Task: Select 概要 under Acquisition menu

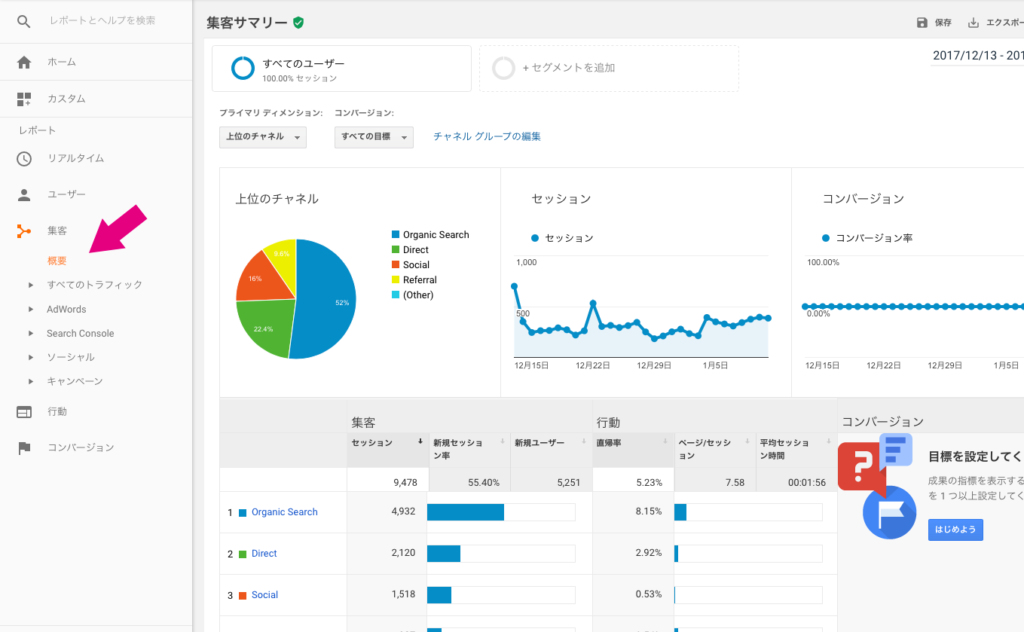Action: point(57,261)
